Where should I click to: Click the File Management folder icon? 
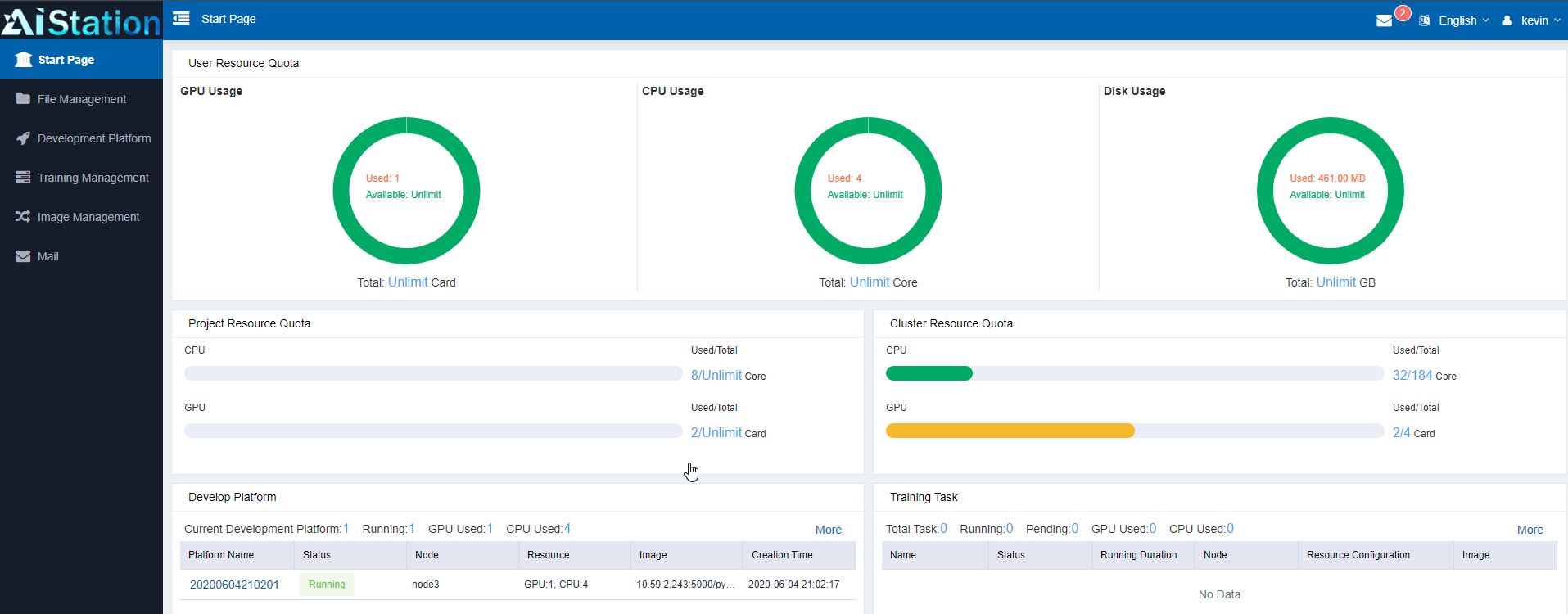pyautogui.click(x=23, y=99)
